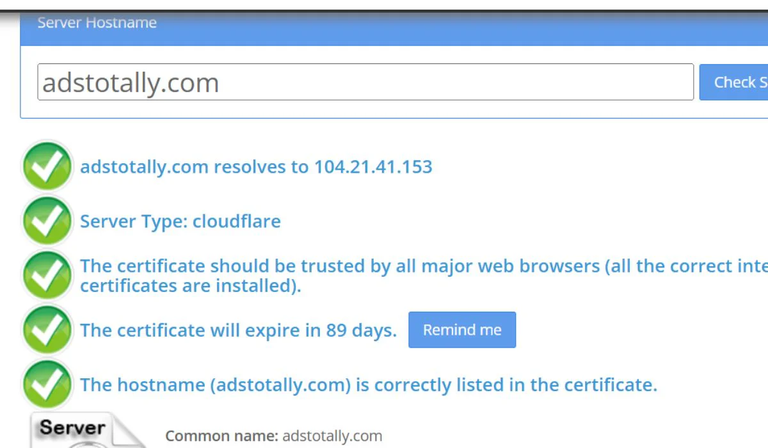768x448 pixels.
Task: Click the Remind me button
Action: (x=462, y=330)
